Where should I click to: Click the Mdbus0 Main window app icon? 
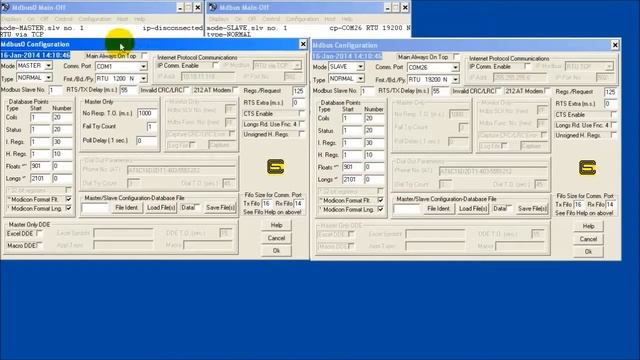[x=5, y=7]
